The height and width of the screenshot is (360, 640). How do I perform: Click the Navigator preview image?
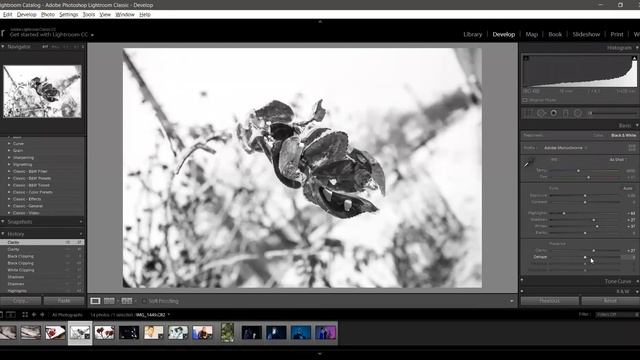click(42, 91)
